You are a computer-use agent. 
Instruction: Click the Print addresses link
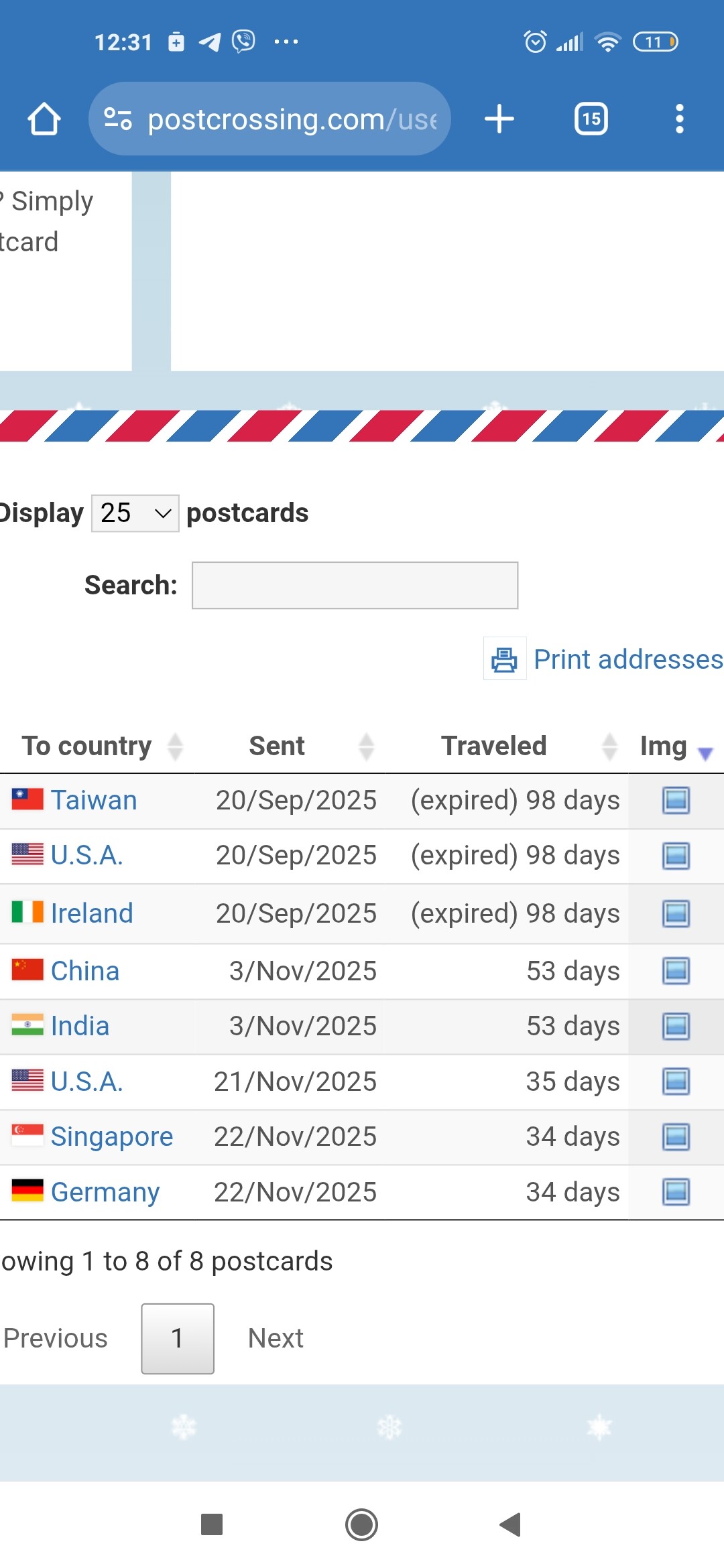tap(627, 659)
